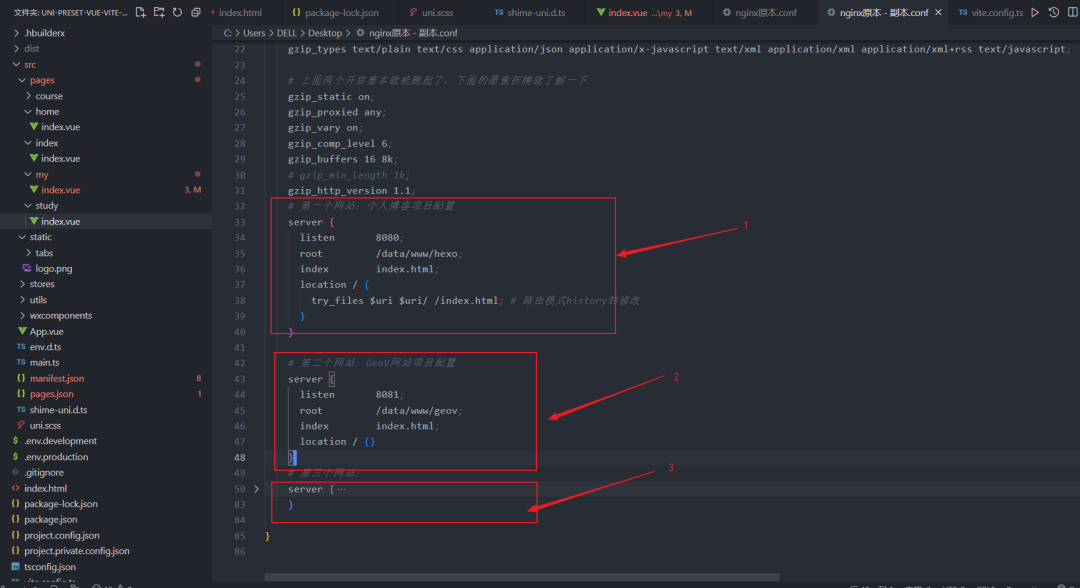
Task: Expand the collapsed server block on line 50
Action: tap(258, 489)
